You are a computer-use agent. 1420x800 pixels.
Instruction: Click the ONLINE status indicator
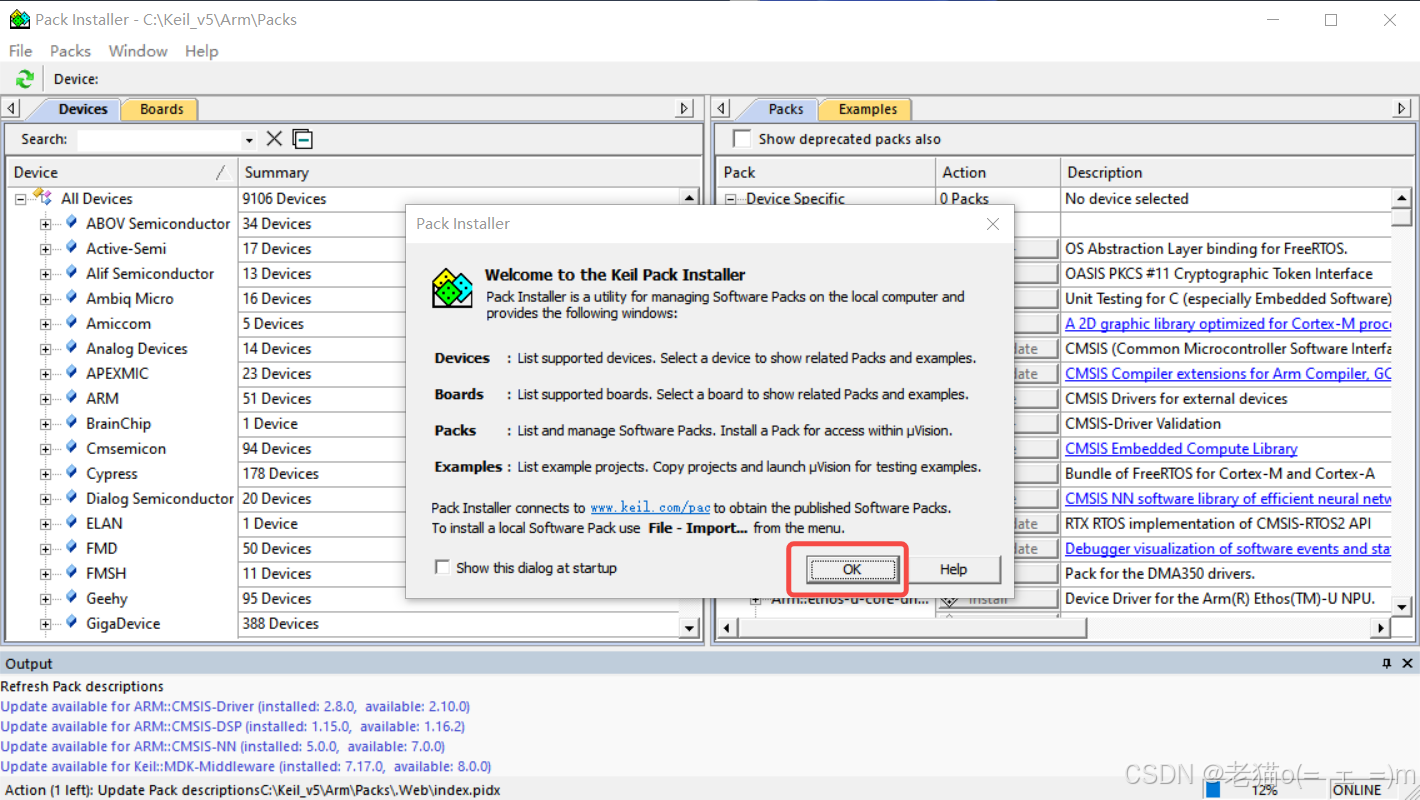(1358, 789)
